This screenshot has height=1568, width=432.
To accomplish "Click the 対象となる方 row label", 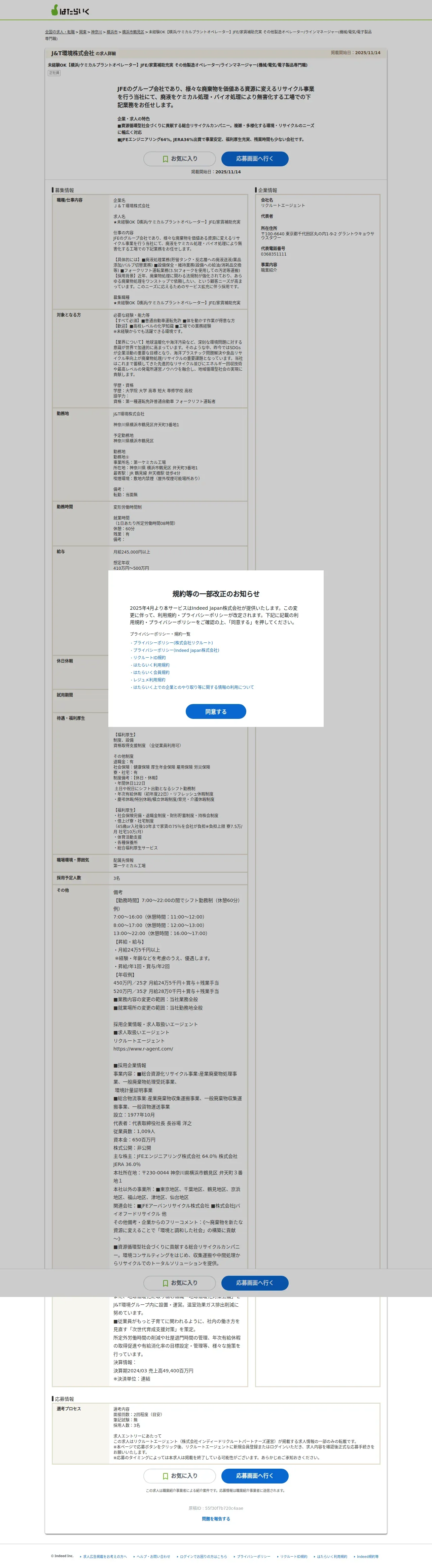I will pyautogui.click(x=69, y=315).
